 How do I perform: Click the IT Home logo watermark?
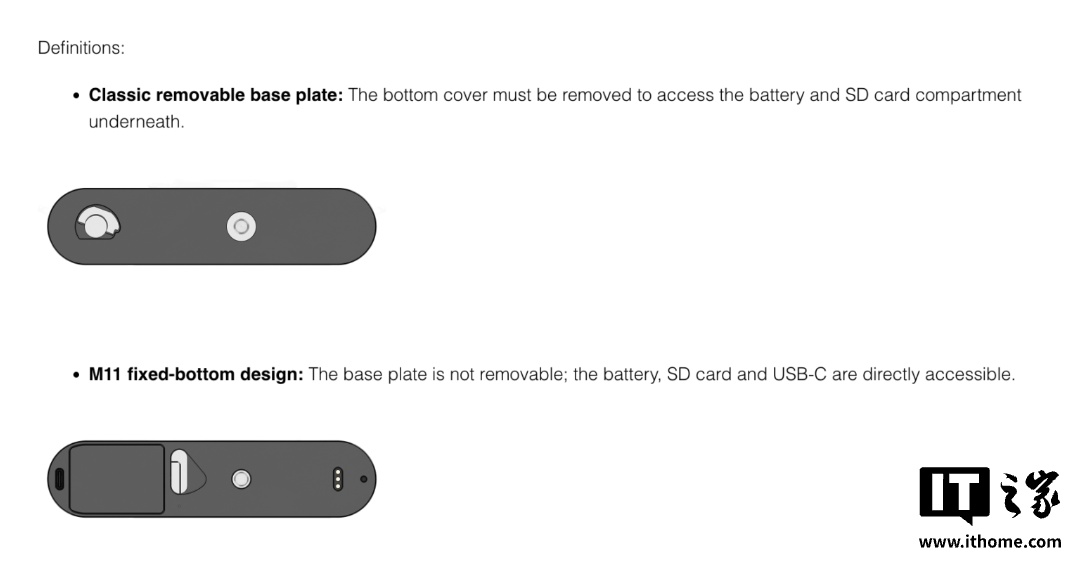tap(989, 494)
